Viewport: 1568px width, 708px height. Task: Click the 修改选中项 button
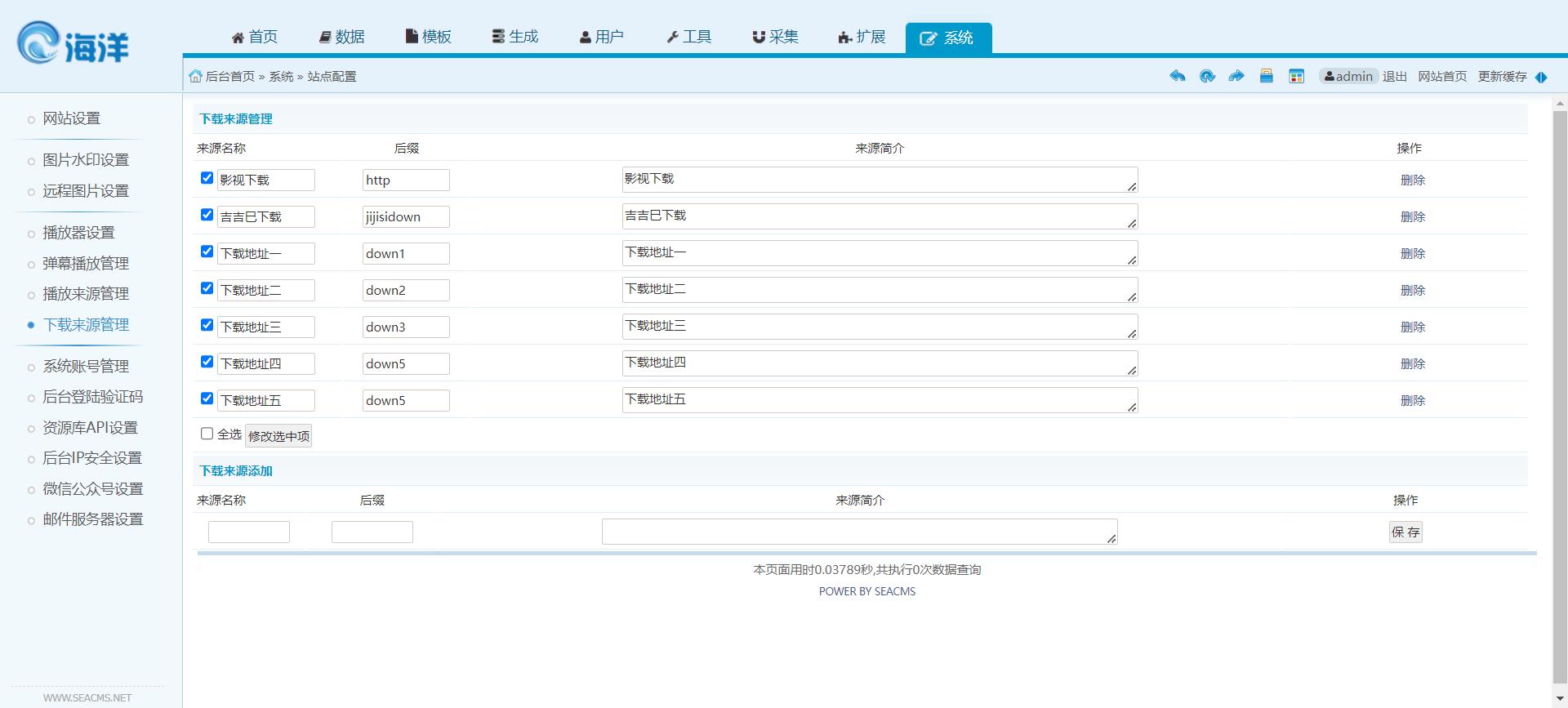tap(278, 436)
